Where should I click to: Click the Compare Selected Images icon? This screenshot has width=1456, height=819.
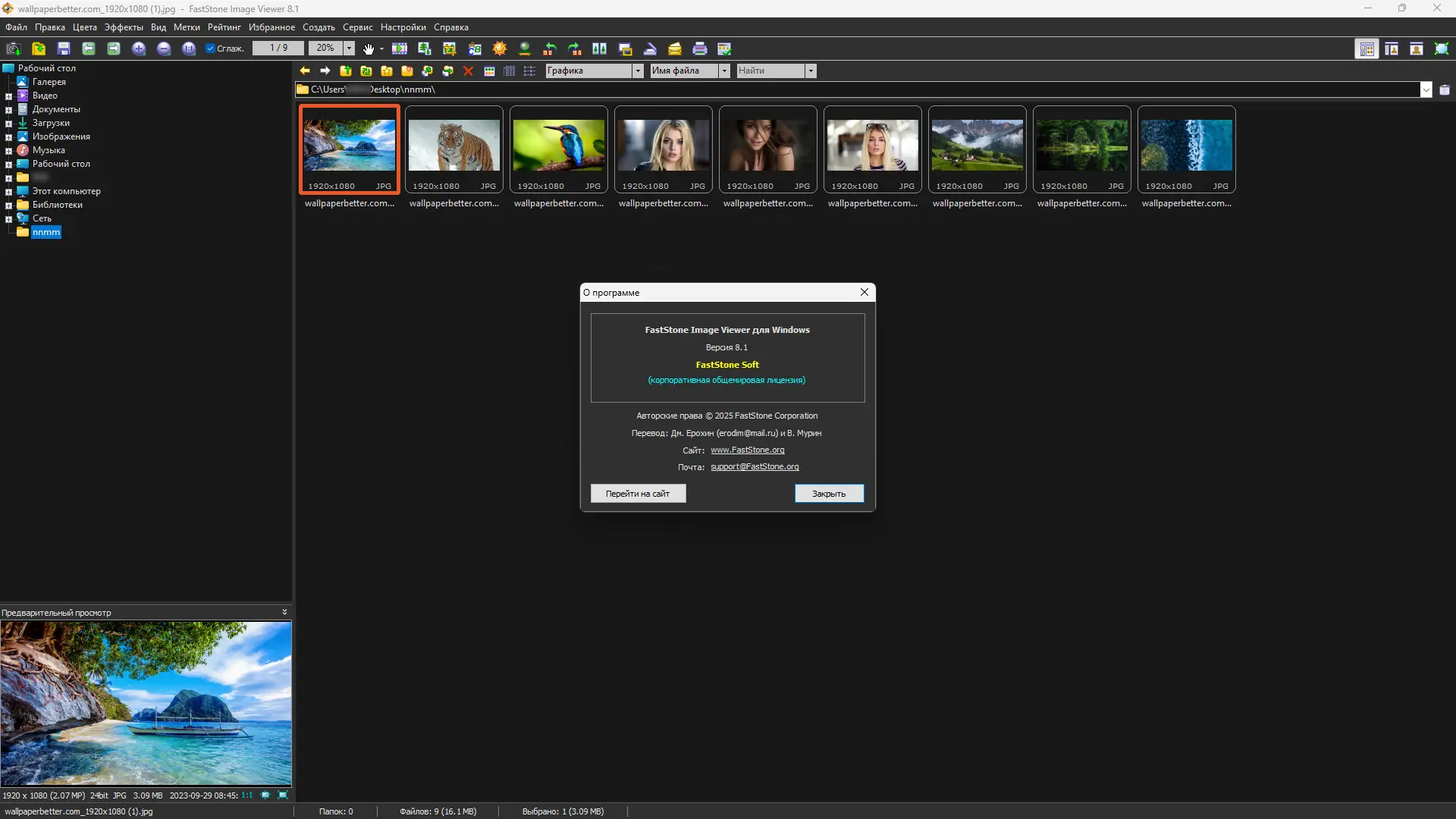[x=600, y=49]
